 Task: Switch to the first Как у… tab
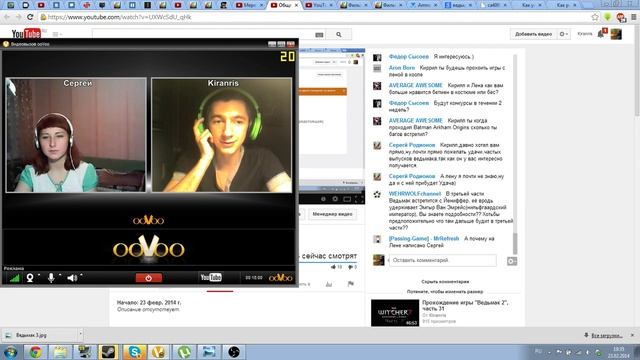click(527, 5)
